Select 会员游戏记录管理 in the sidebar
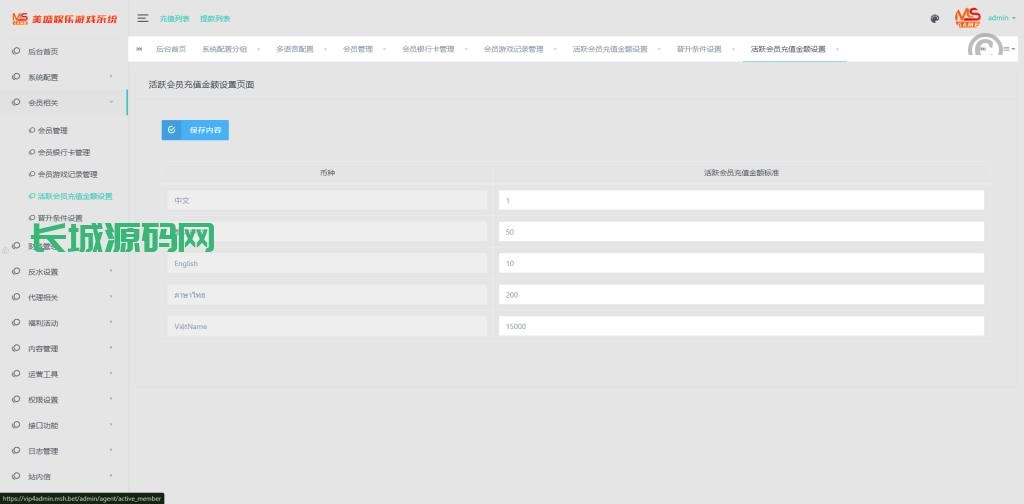This screenshot has height=504, width=1024. click(74, 174)
